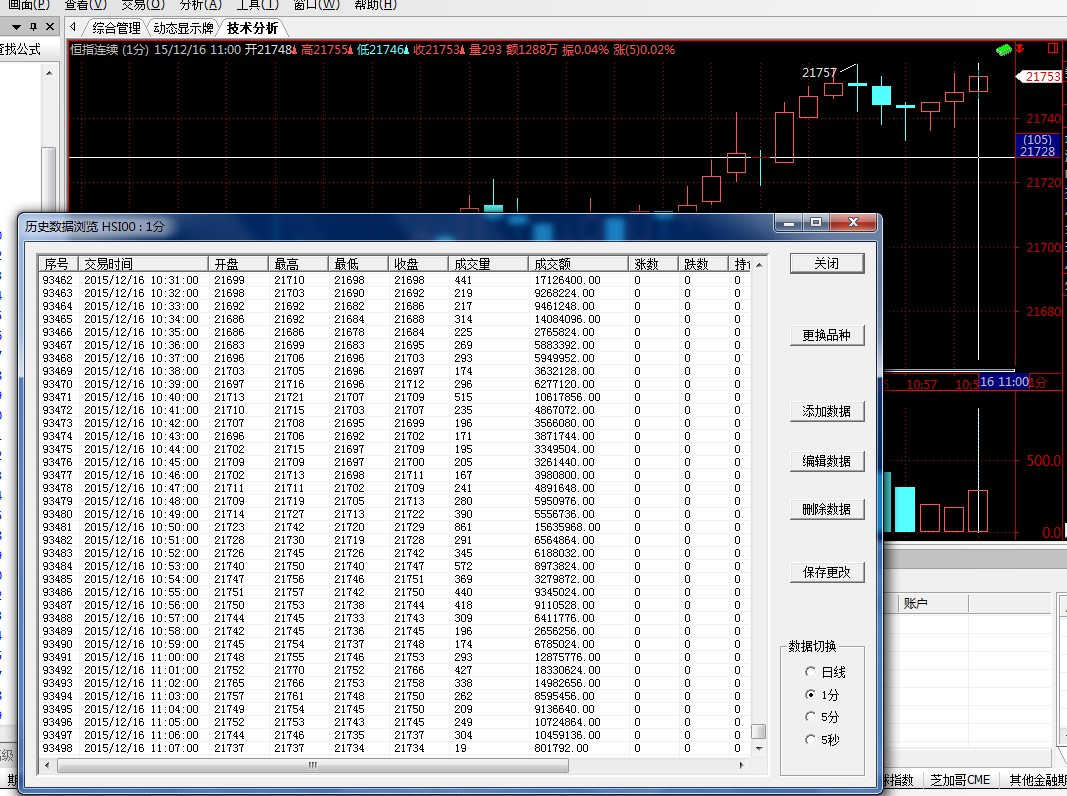Click the table scroll-up arrow near header

pos(758,264)
